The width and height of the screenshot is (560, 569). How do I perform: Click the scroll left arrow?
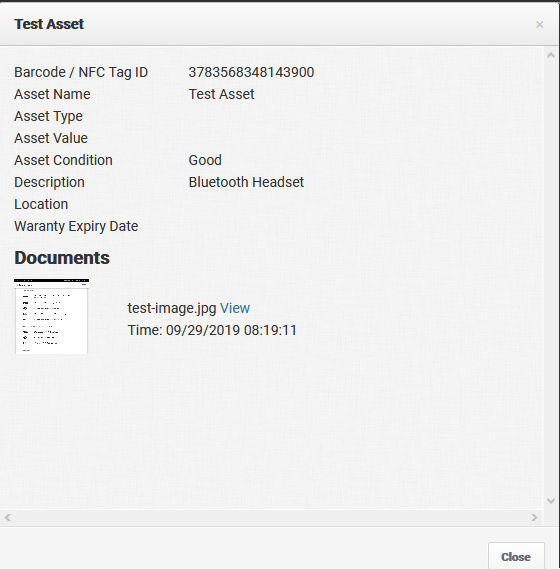click(x=8, y=517)
